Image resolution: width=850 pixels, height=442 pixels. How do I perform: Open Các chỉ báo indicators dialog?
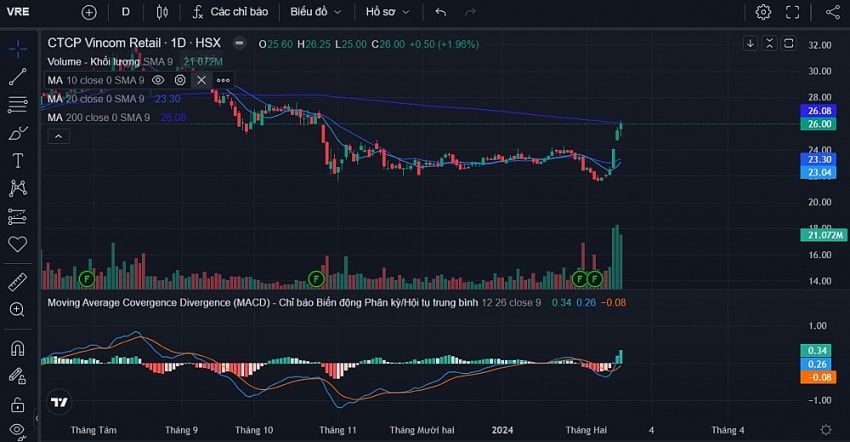[230, 12]
